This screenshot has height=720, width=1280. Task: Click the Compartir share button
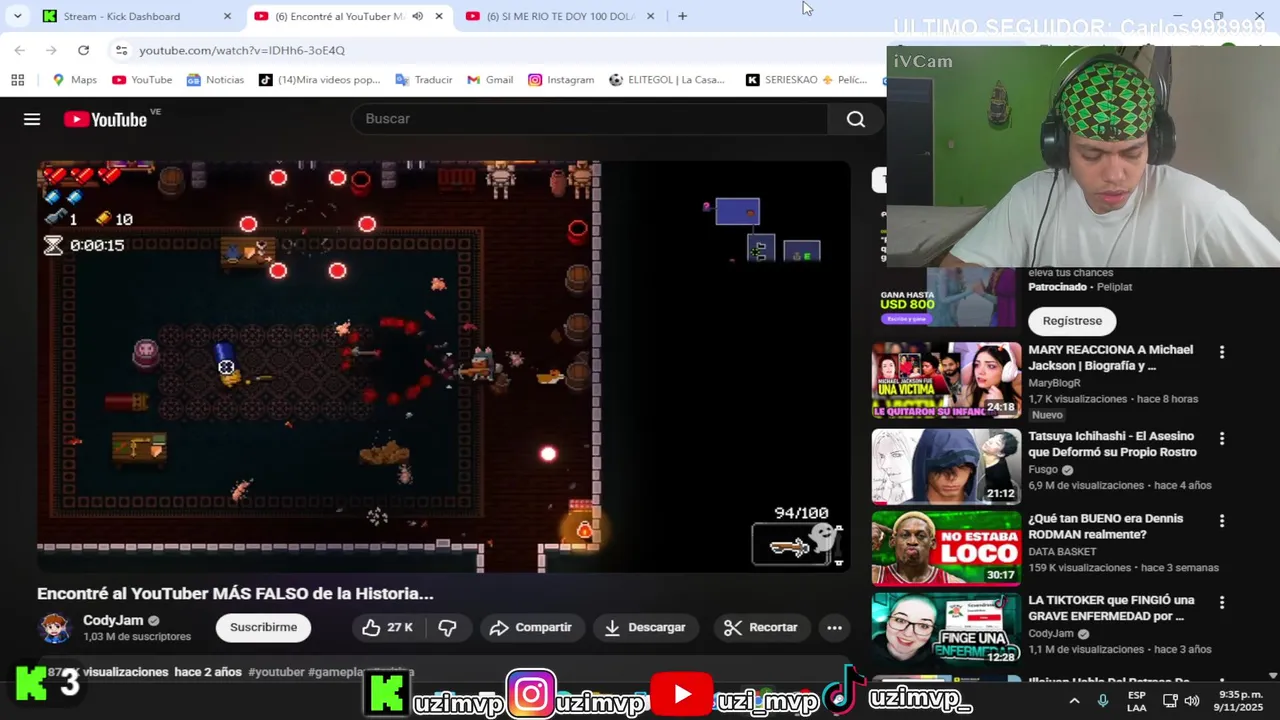pyautogui.click(x=531, y=627)
